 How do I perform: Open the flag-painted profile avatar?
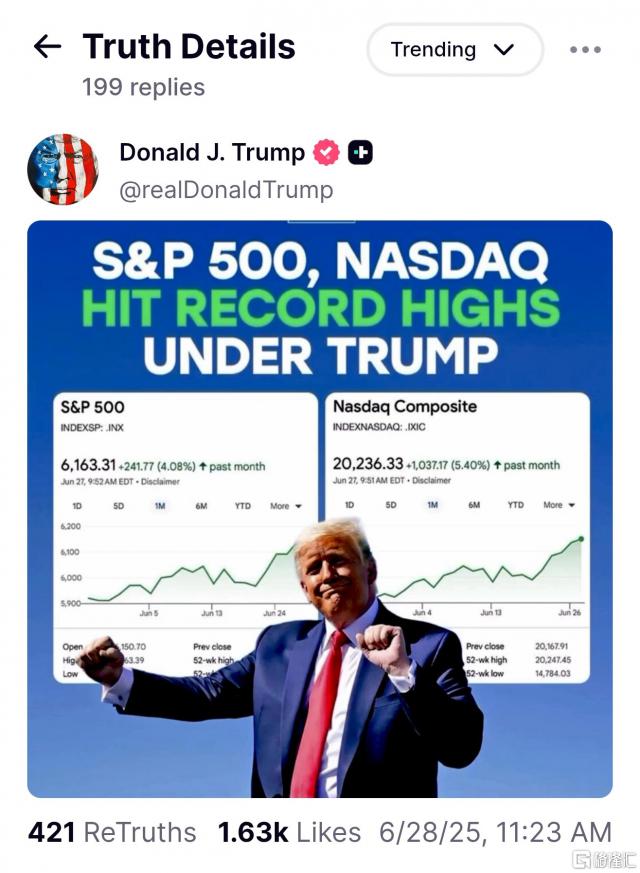point(62,169)
